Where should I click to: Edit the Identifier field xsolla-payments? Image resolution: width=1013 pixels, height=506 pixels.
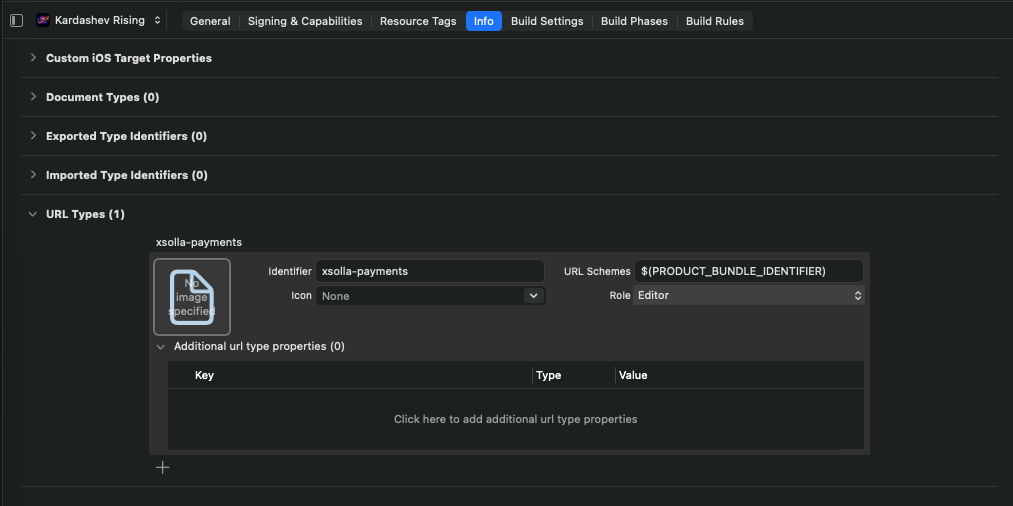(x=430, y=271)
